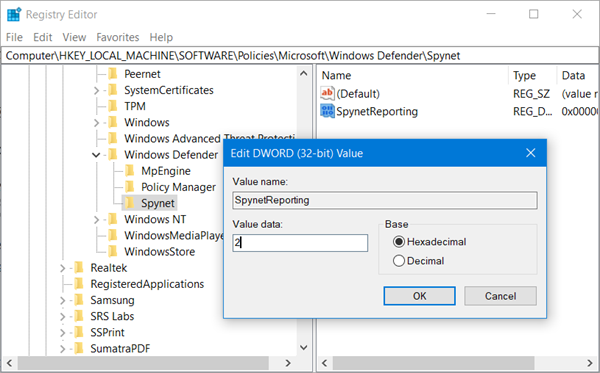Select the MpEngine folder icon
This screenshot has height=373, width=600.
pyautogui.click(x=130, y=171)
